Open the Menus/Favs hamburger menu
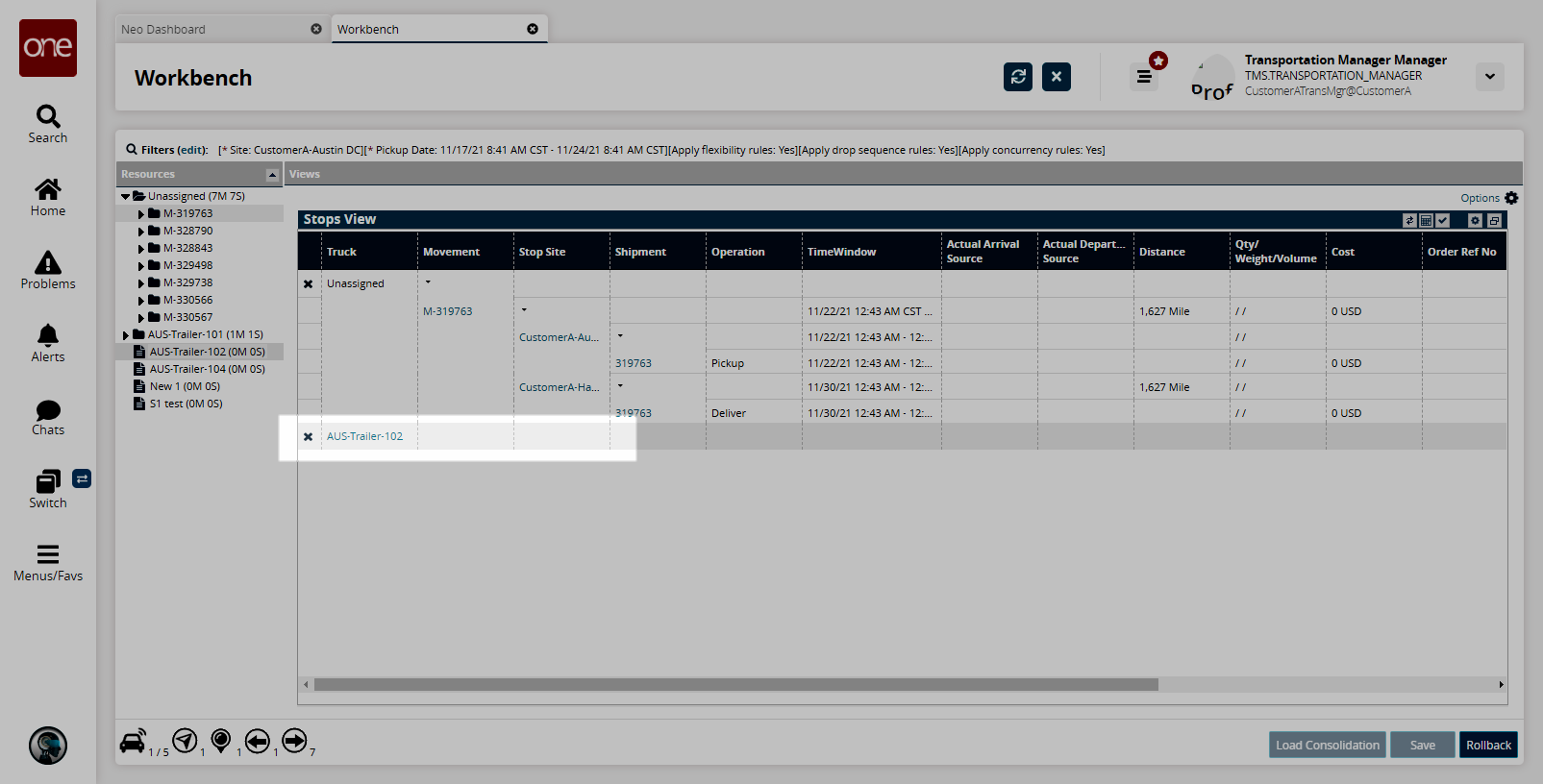 point(48,562)
